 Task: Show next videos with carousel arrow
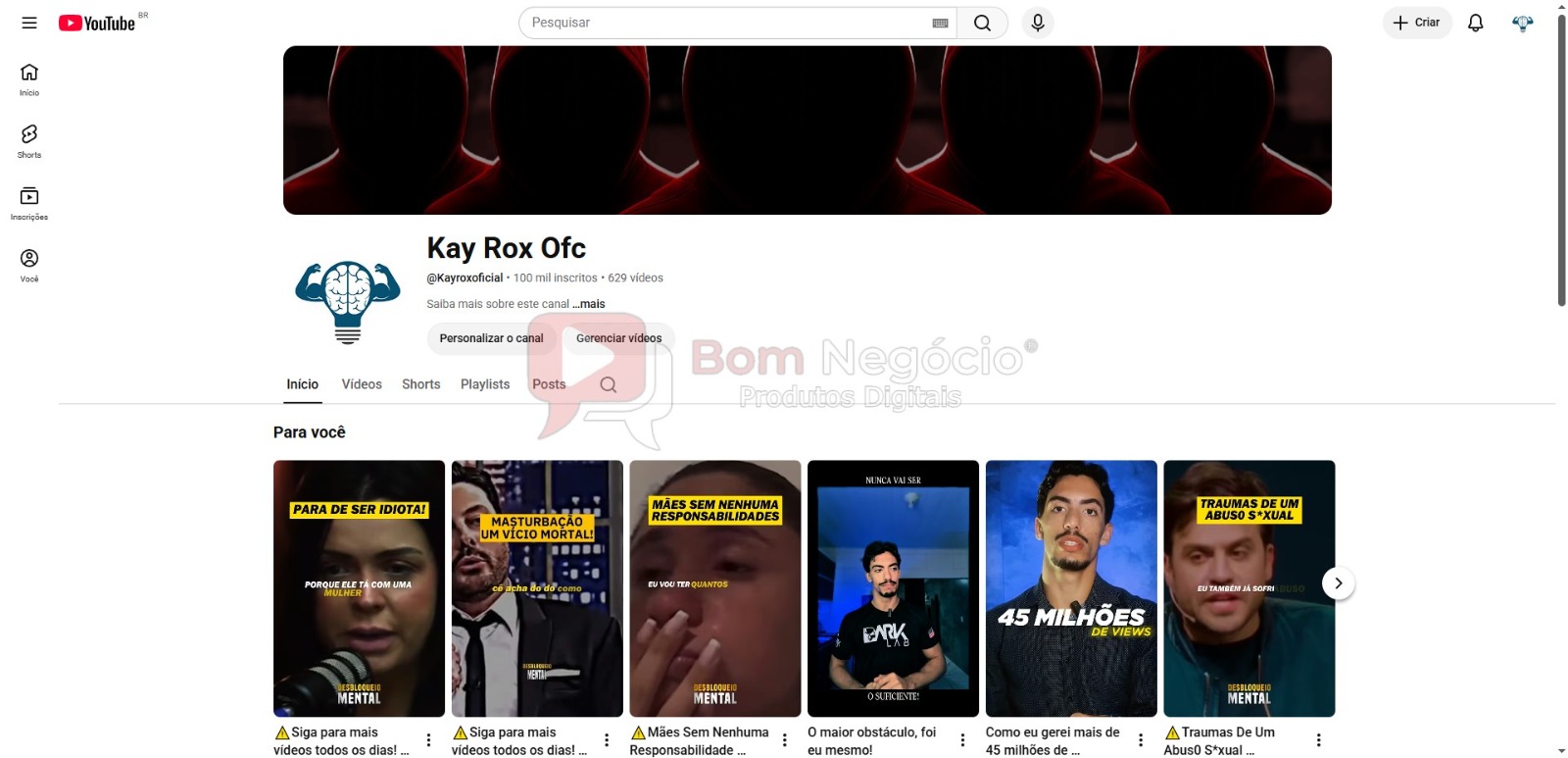pyautogui.click(x=1339, y=583)
